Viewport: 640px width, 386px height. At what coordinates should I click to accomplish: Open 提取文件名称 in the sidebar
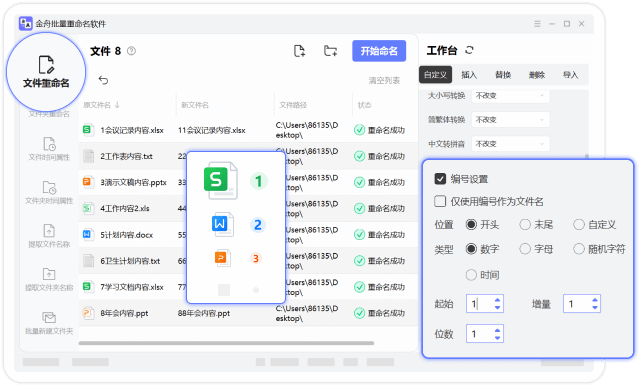pyautogui.click(x=49, y=236)
